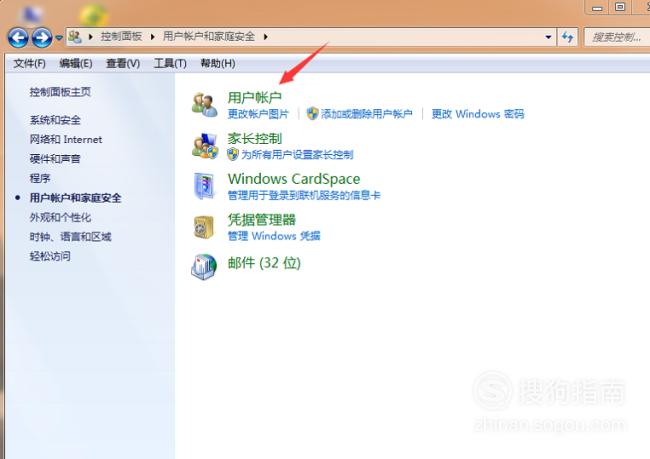Click the 邮件 (32 位) icon
This screenshot has height=459, width=650.
204,267
